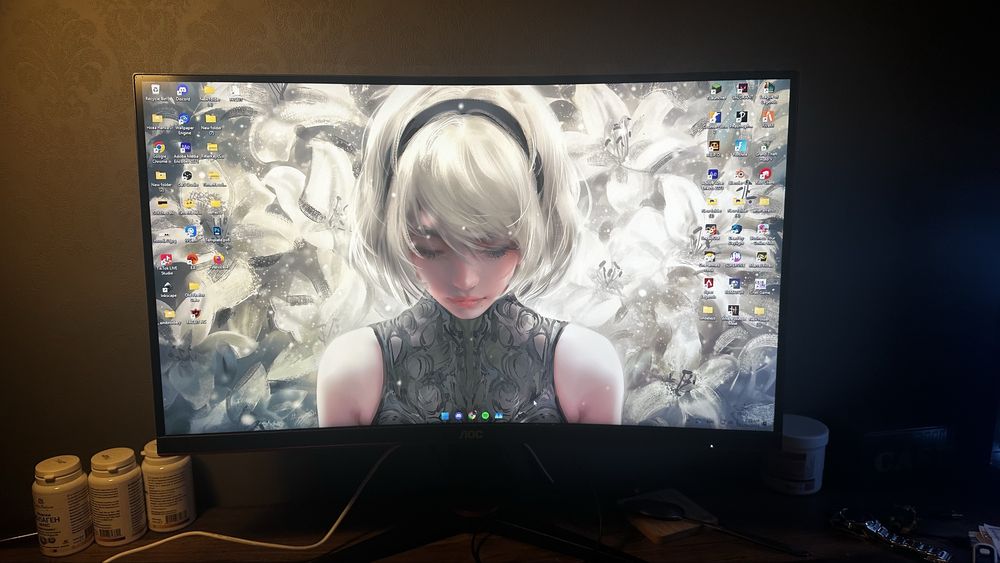Select the Apex Legends desktop shortcut
The width and height of the screenshot is (1000, 563).
[x=709, y=288]
